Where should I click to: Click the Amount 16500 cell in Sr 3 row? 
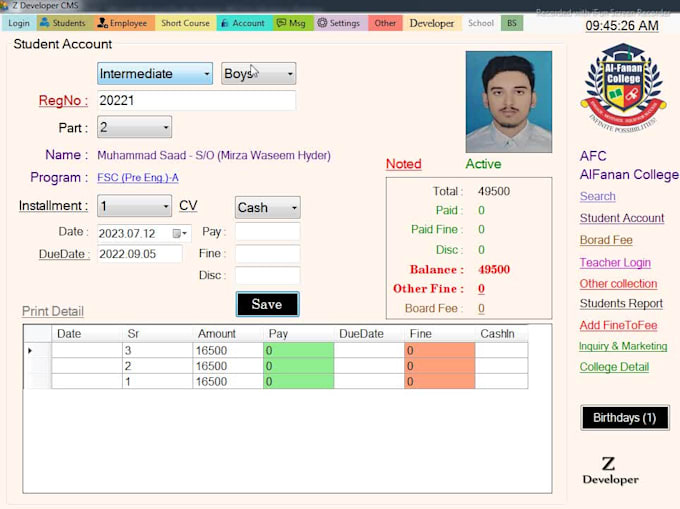[228, 350]
